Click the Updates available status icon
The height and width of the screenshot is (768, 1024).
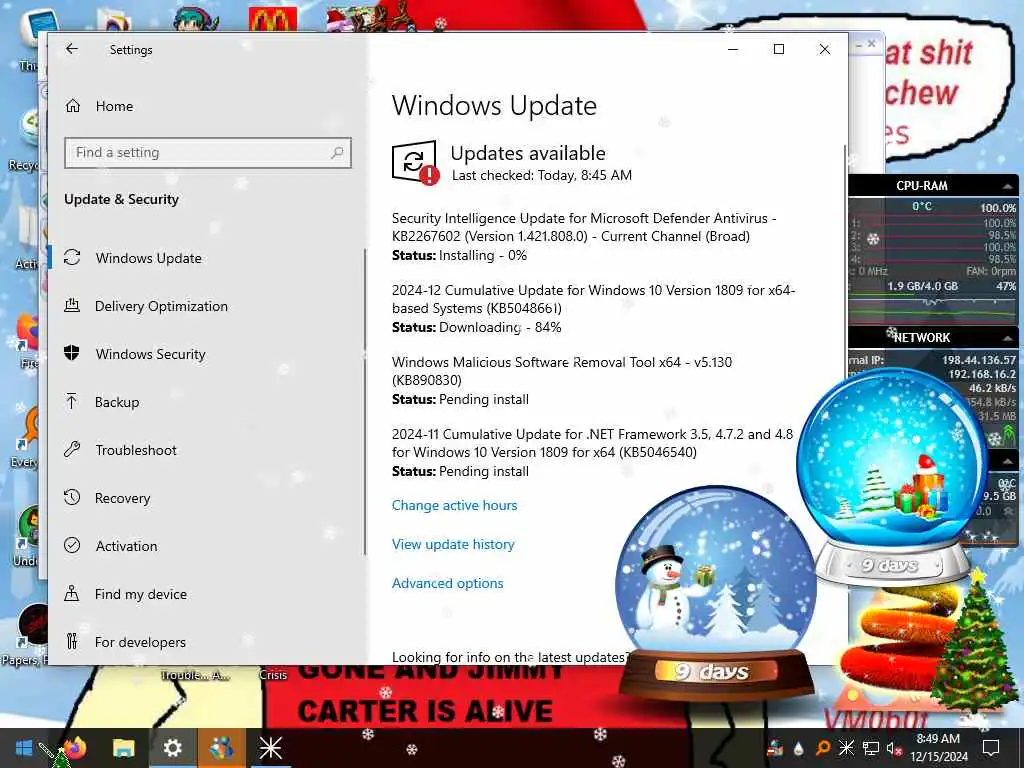[415, 163]
